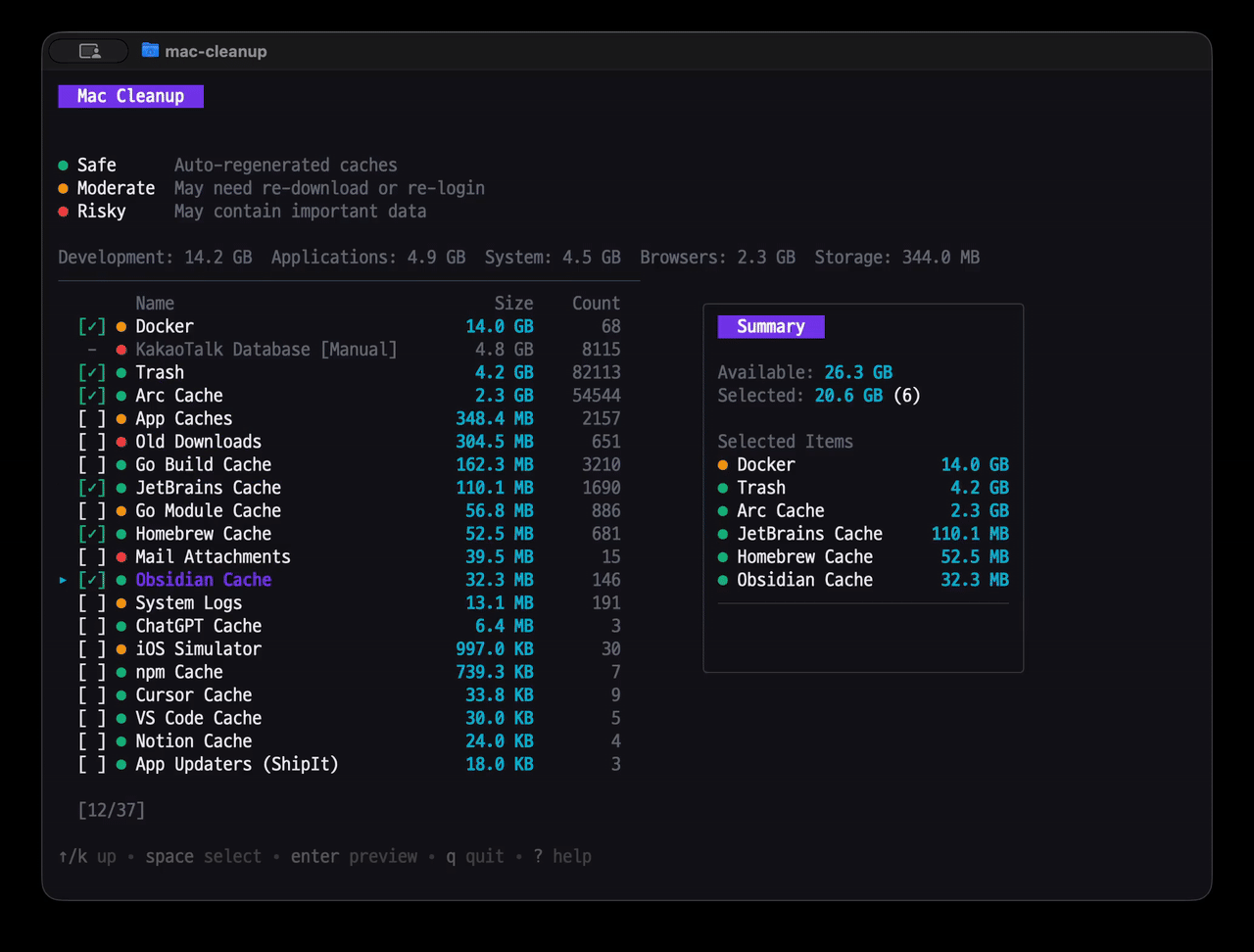Click the Selected Items heading in Summary

click(786, 442)
